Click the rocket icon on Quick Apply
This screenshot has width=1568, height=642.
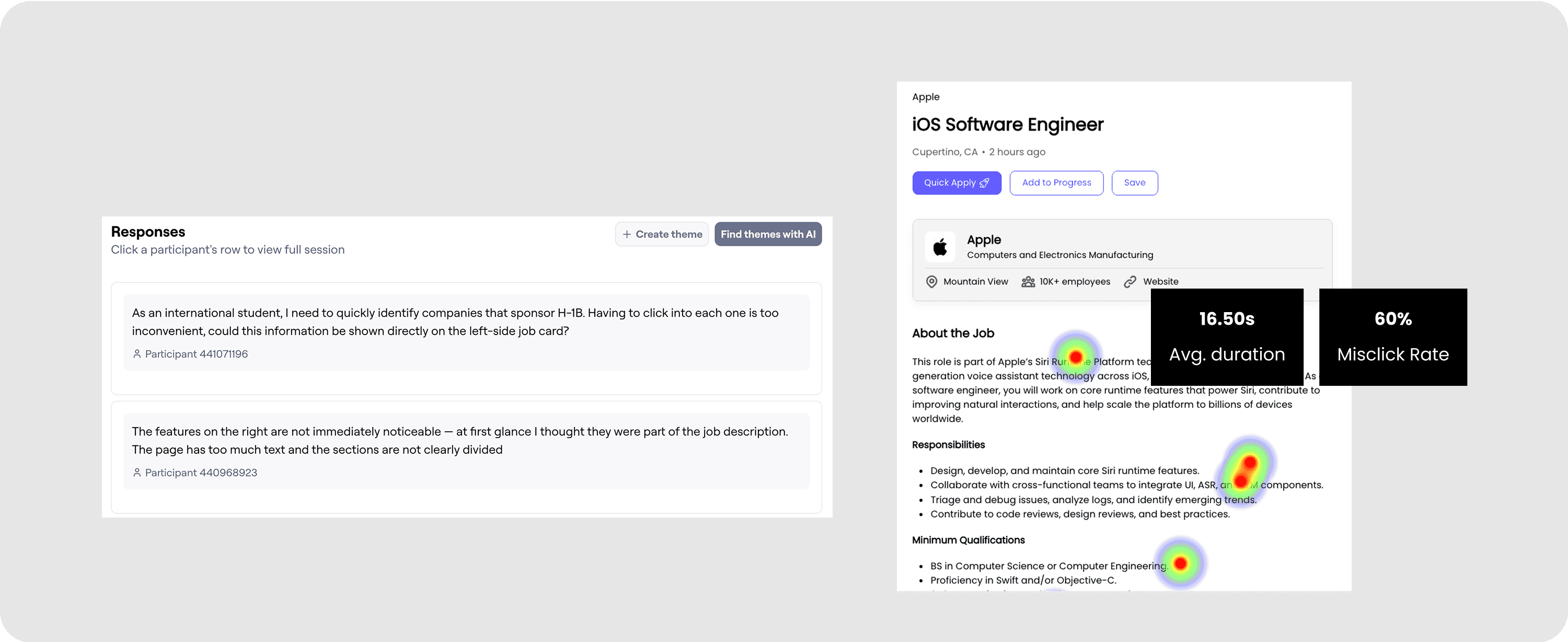tap(984, 183)
